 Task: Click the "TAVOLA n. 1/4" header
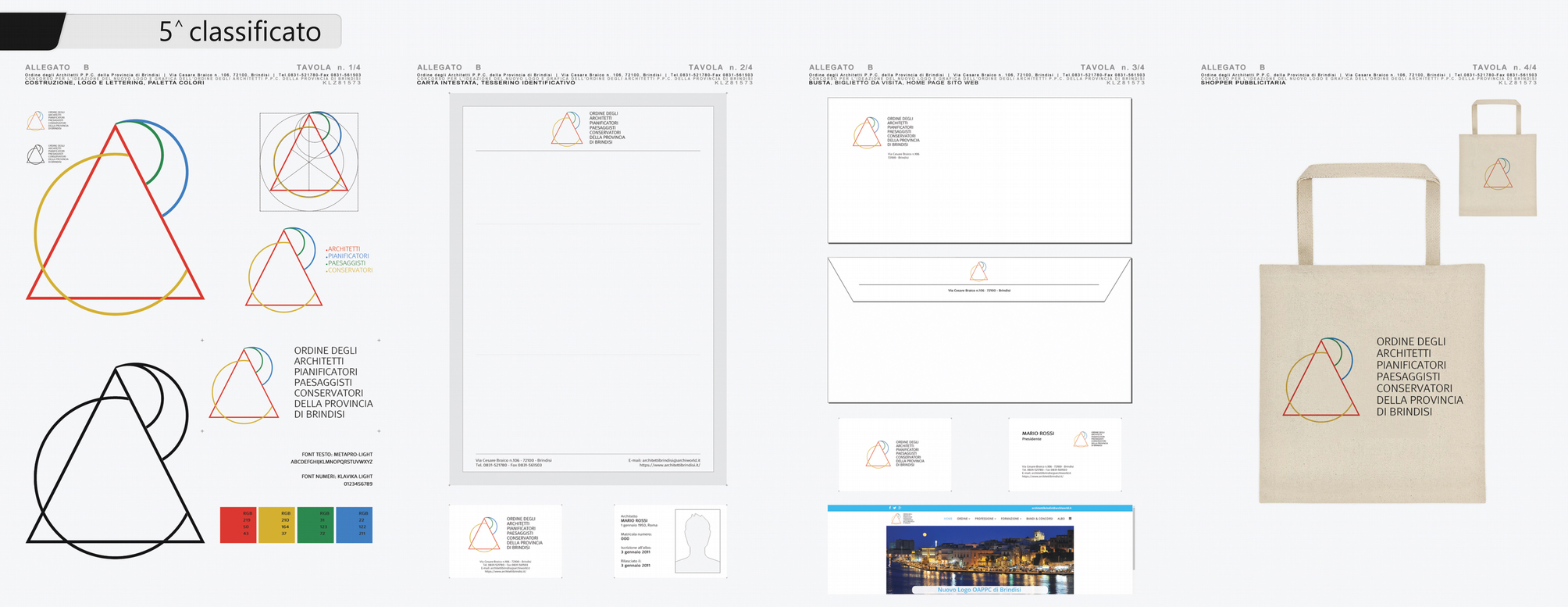329,68
